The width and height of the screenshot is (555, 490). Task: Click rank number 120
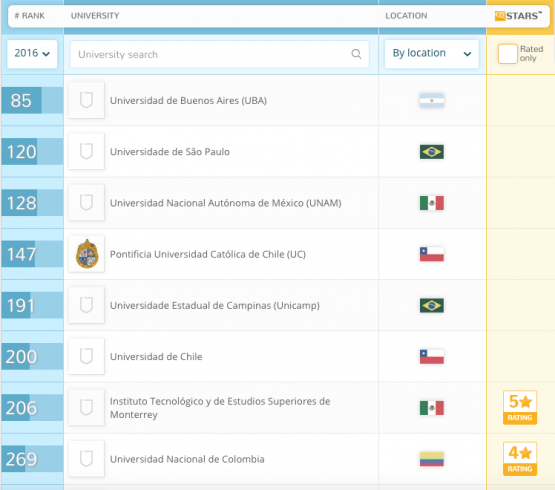(x=21, y=152)
